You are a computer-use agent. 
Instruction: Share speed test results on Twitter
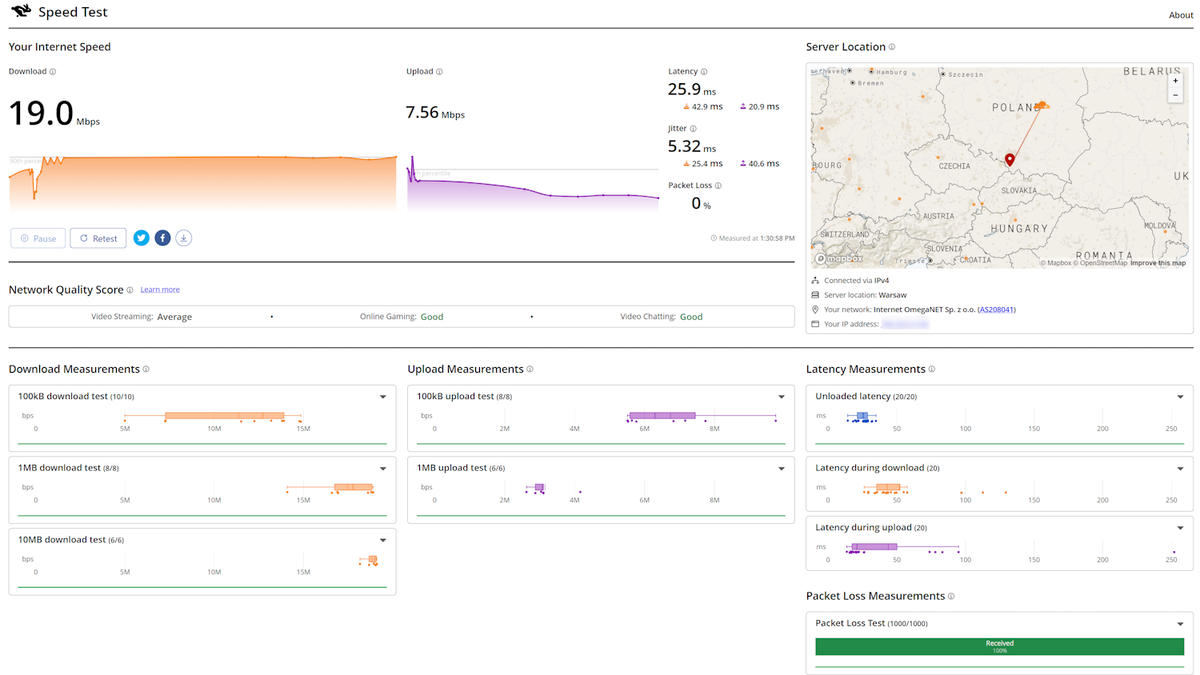pos(141,238)
